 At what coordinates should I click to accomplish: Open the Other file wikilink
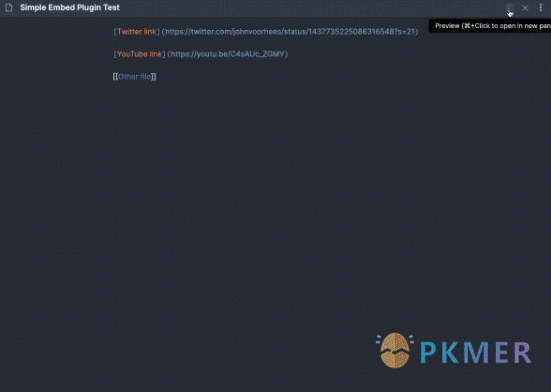point(134,77)
